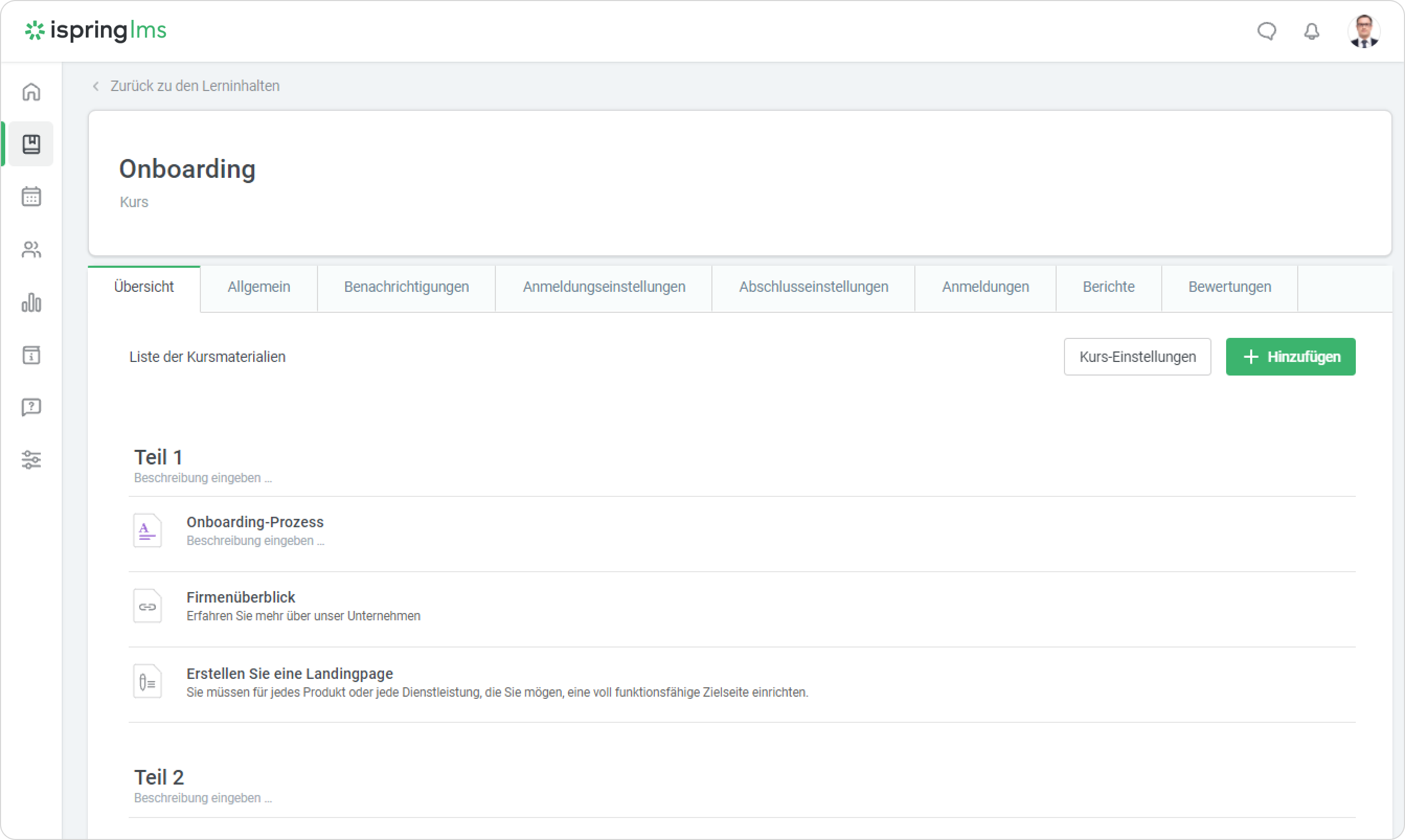Image resolution: width=1405 pixels, height=840 pixels.
Task: Open the settings sliders sidebar icon
Action: tap(31, 459)
